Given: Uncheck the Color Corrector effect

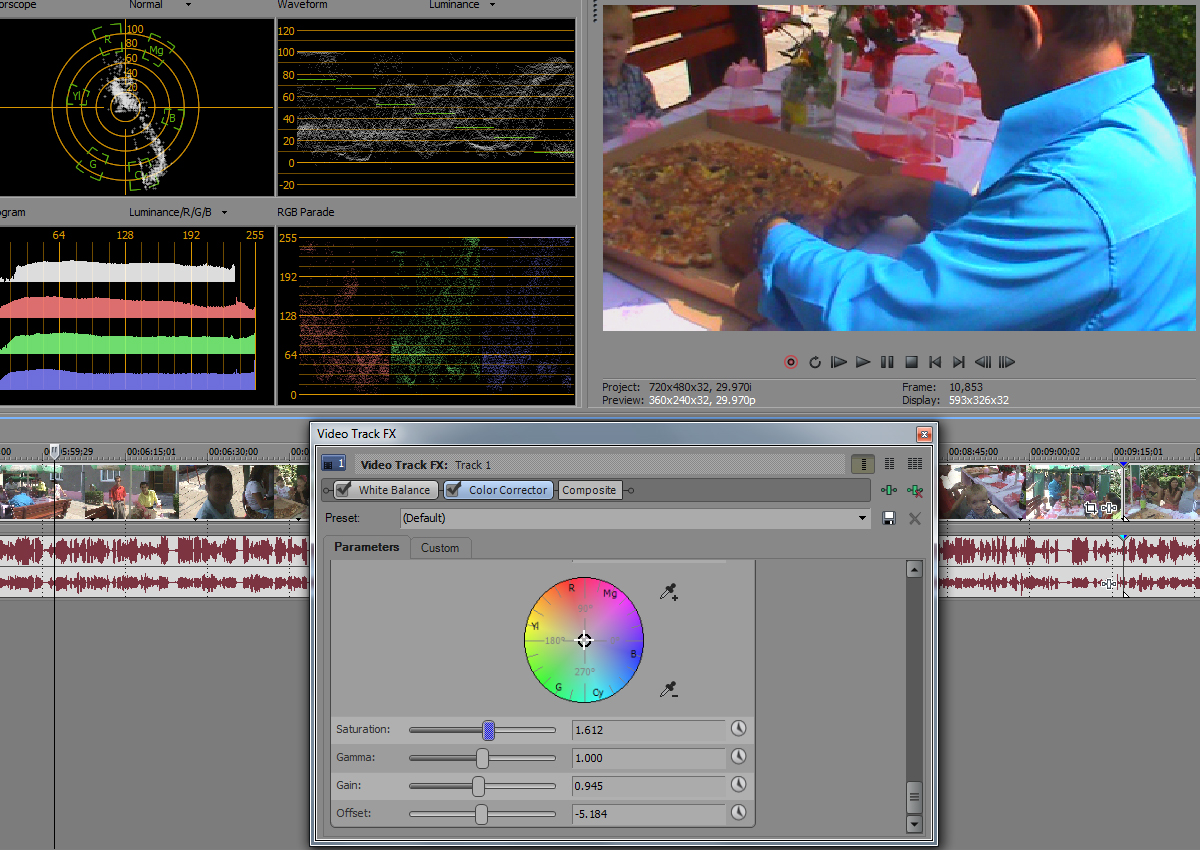Looking at the screenshot, I should pos(454,490).
